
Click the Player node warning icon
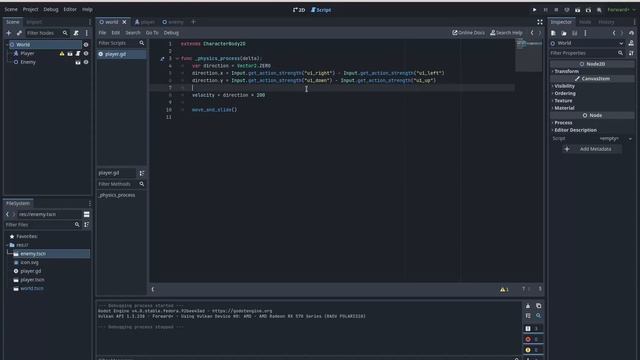click(62, 53)
